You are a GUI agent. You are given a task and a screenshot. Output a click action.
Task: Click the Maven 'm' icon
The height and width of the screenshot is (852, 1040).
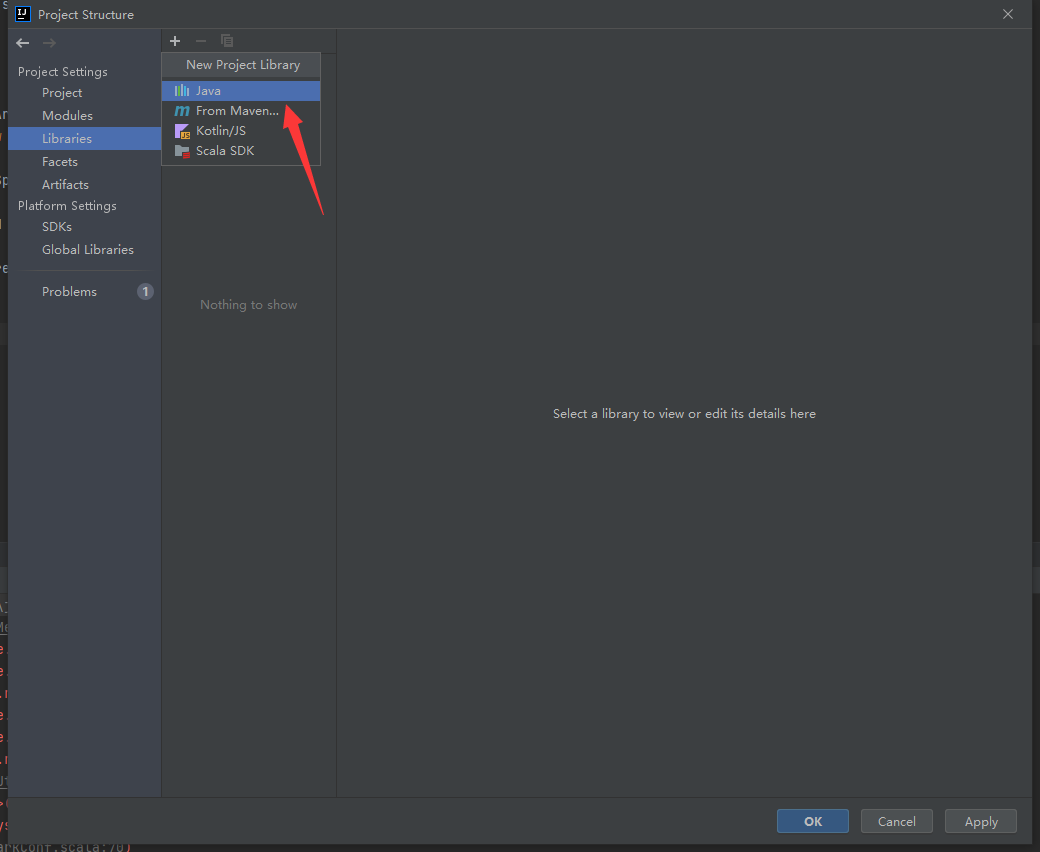[182, 111]
